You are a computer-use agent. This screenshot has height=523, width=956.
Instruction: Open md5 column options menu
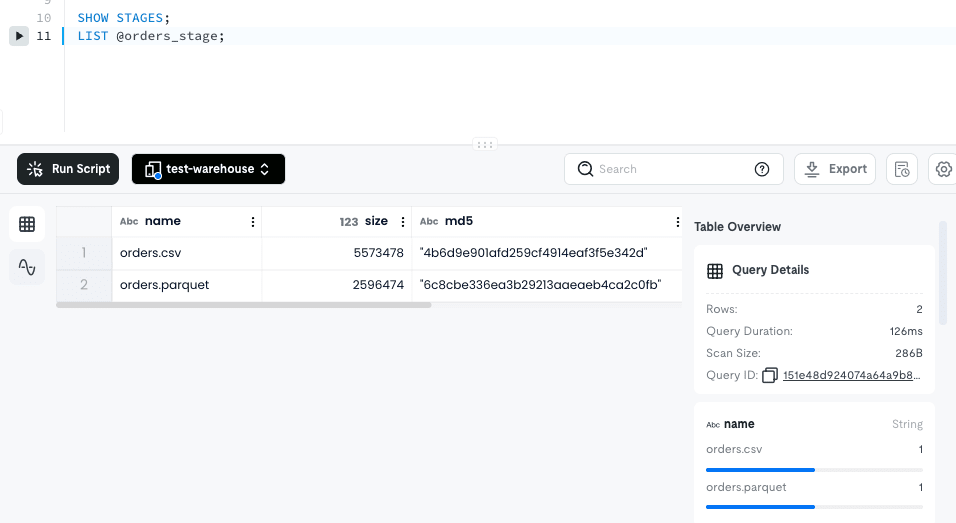click(677, 222)
